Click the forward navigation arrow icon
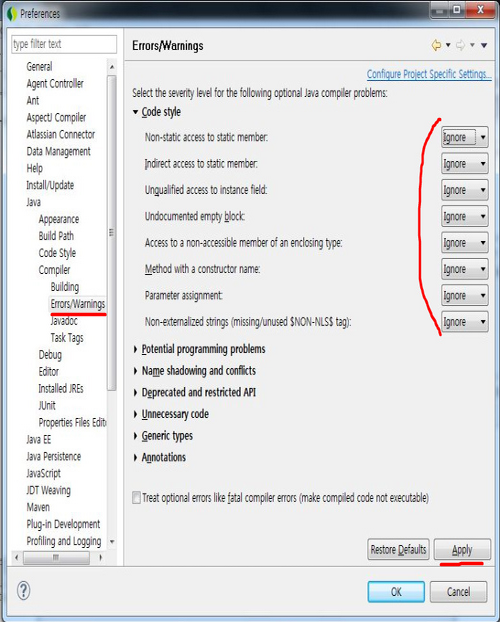The width and height of the screenshot is (500, 622). point(460,45)
